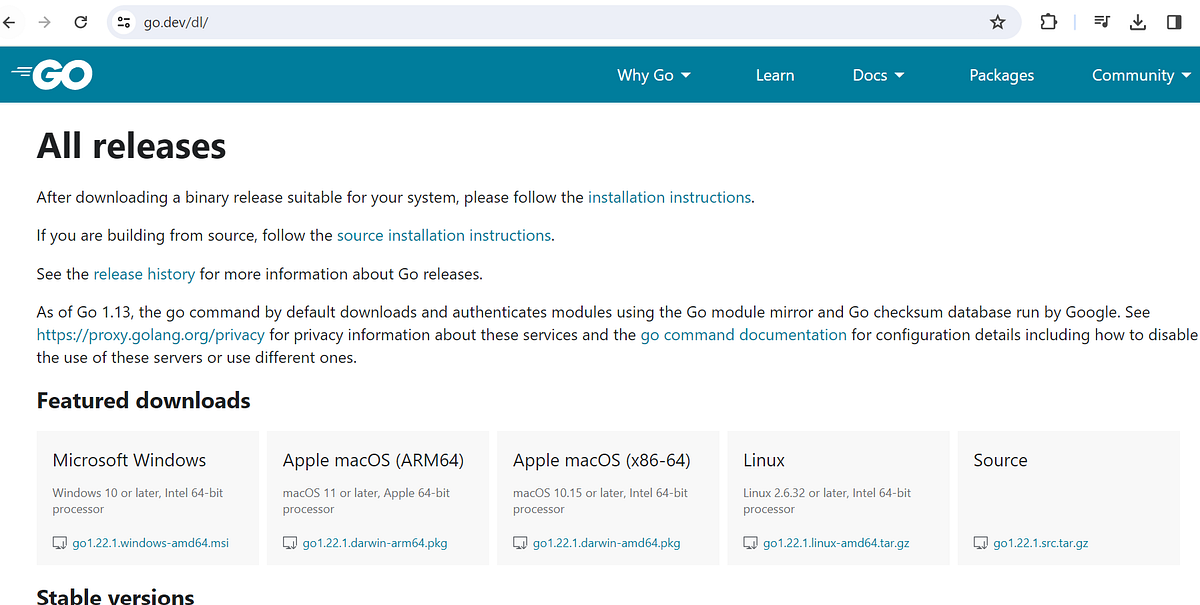Viewport: 1200px width, 605px height.
Task: Click the Go logo in the header
Action: pos(51,74)
